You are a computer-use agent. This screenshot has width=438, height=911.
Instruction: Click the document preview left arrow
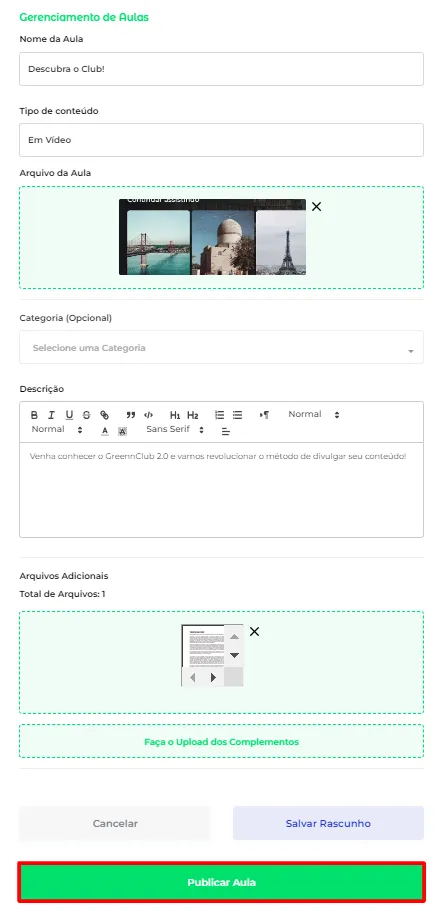192,677
